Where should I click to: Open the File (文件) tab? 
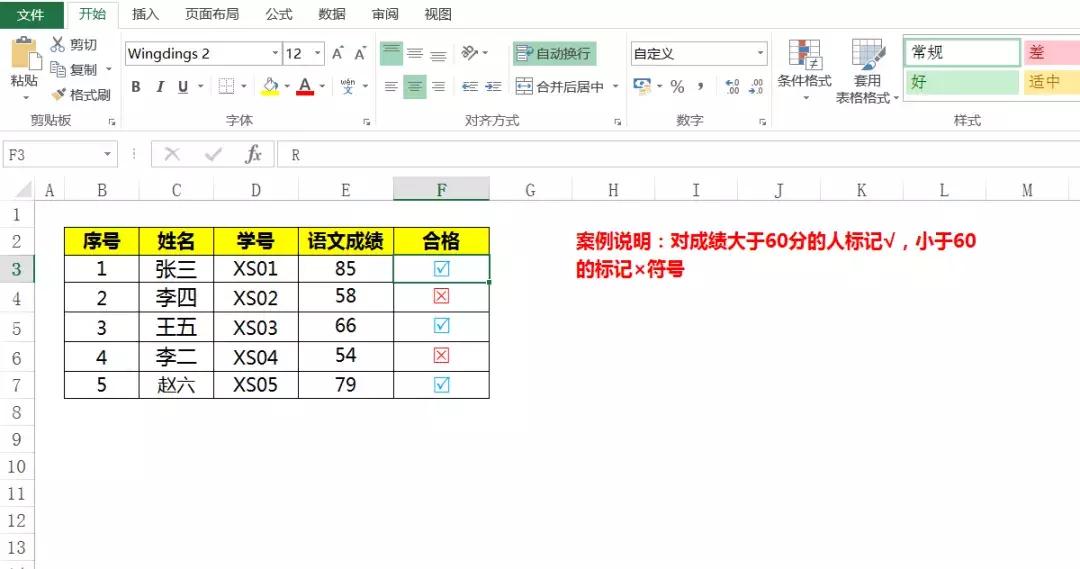coord(31,14)
